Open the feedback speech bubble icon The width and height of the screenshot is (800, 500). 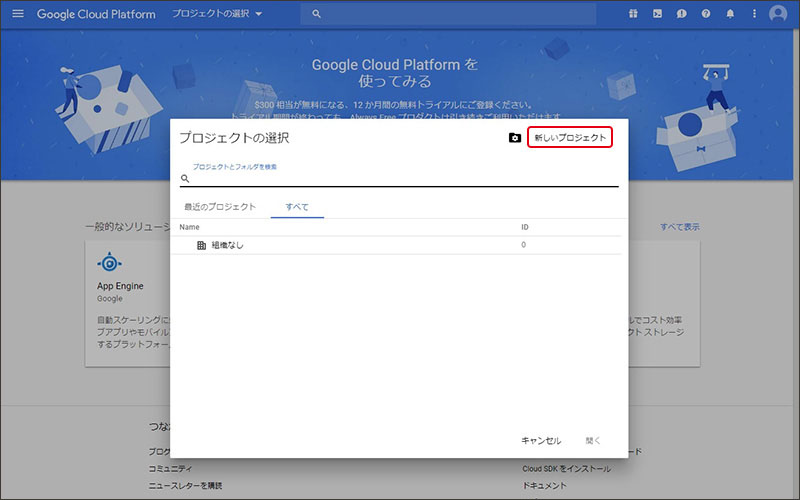coord(681,14)
